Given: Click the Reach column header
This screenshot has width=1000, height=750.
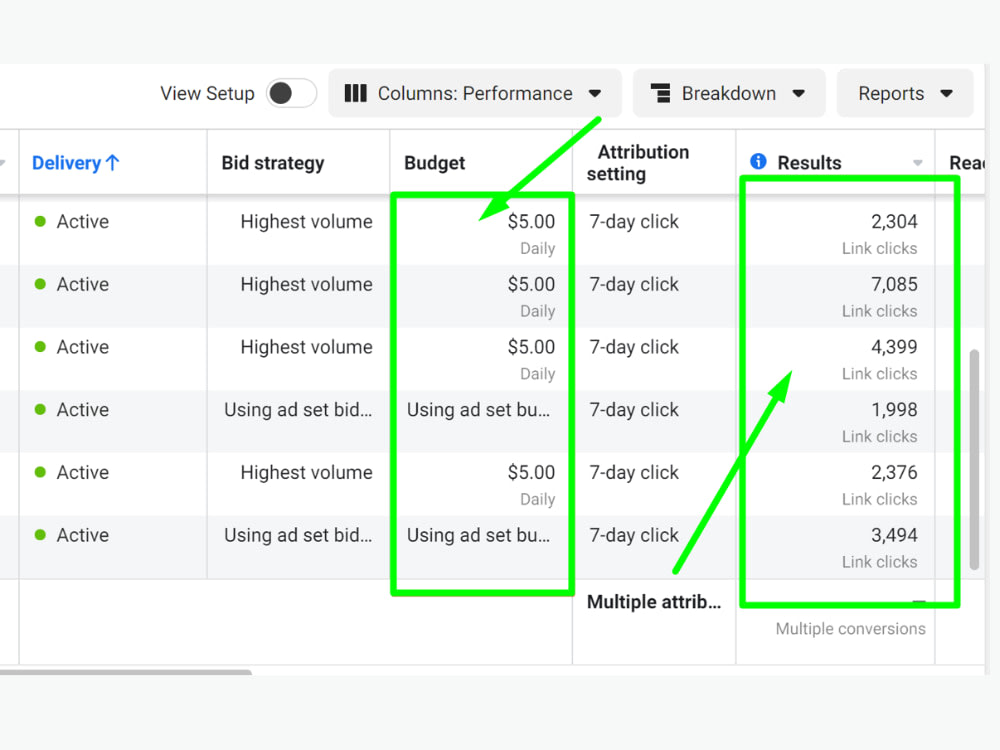Looking at the screenshot, I should click(967, 163).
